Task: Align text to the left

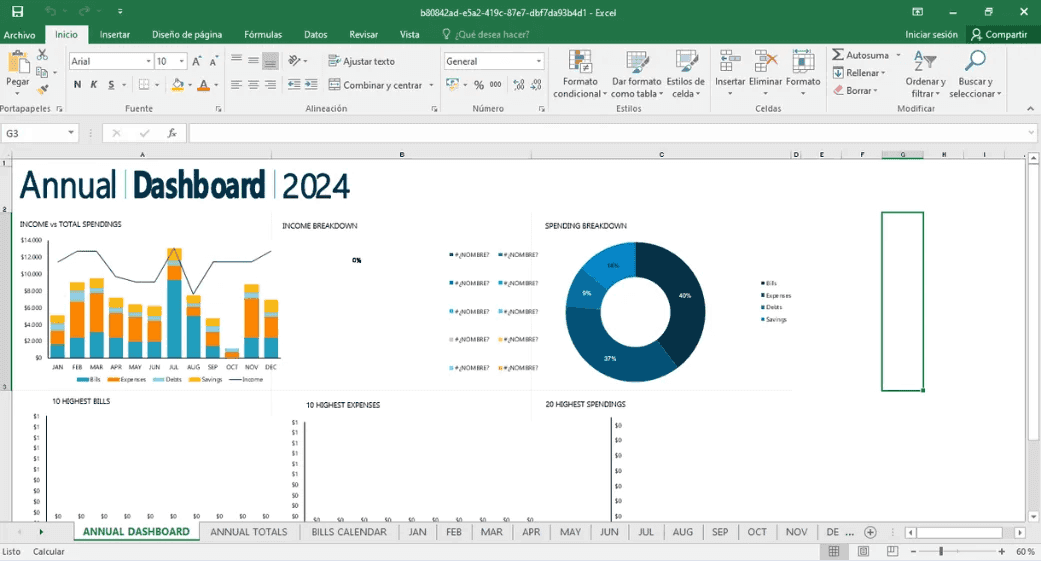Action: (236, 84)
